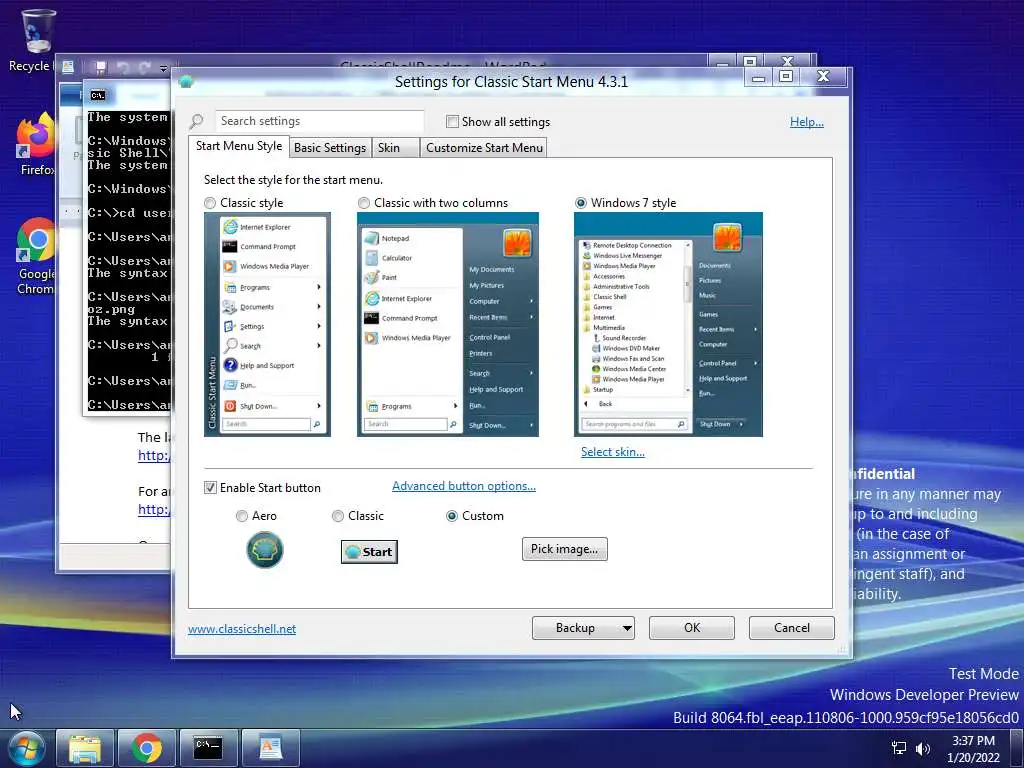
Task: Click the Windows 7 style preview thumbnail
Action: (x=668, y=325)
